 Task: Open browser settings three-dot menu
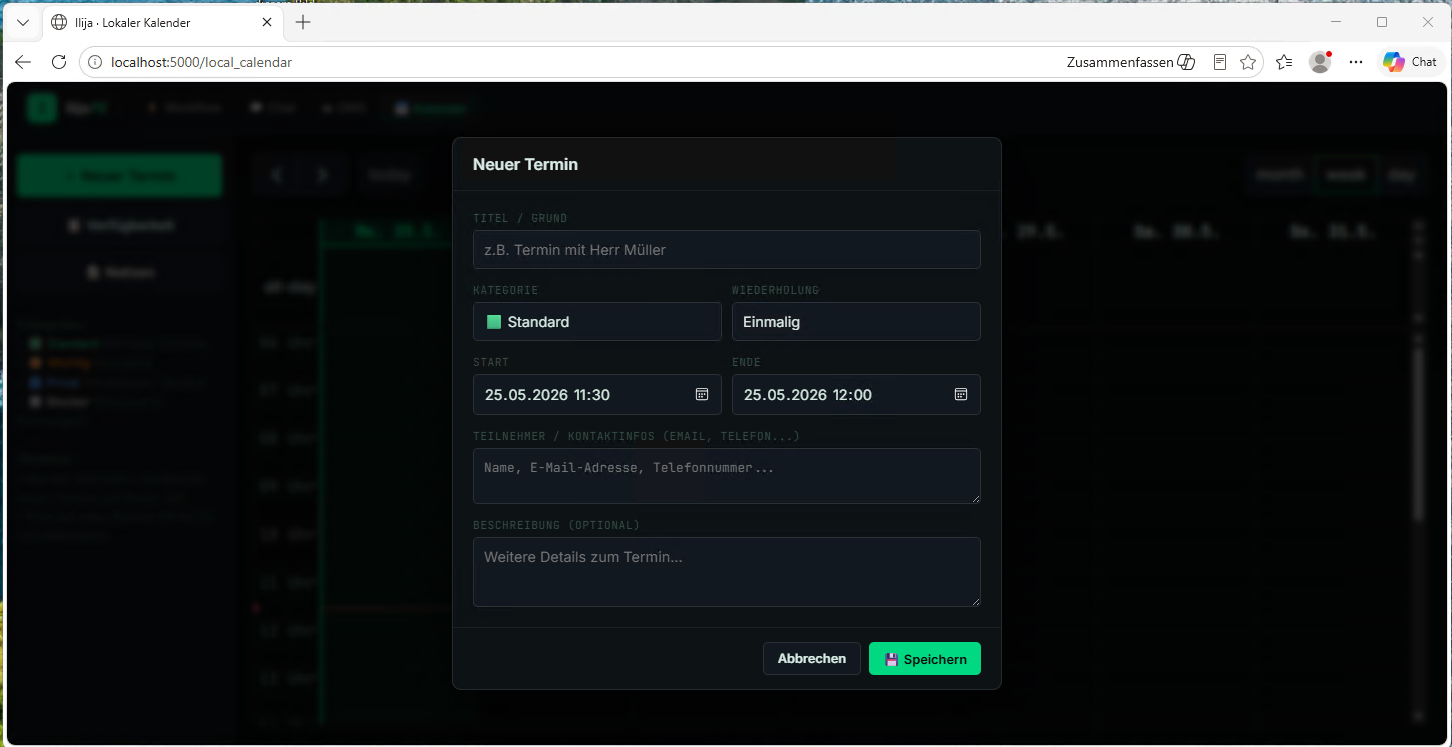[1356, 62]
